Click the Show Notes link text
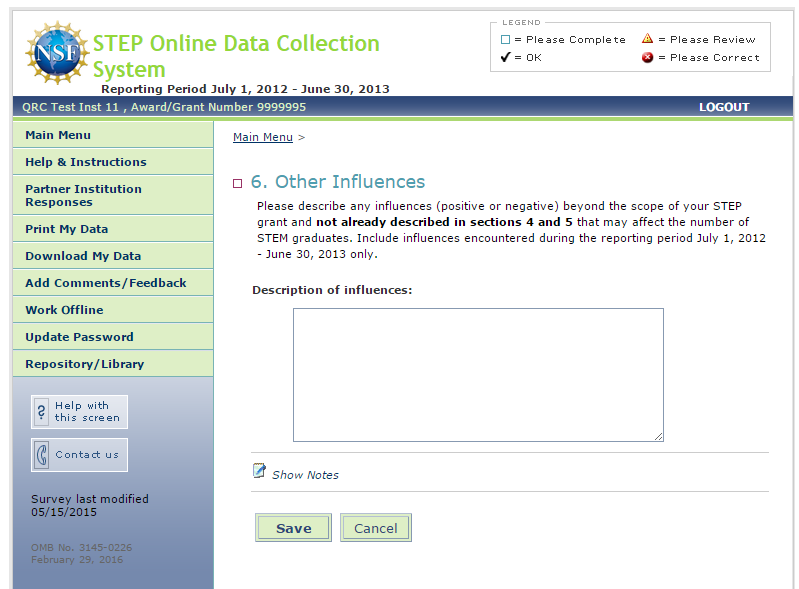799x589 pixels. [x=305, y=475]
